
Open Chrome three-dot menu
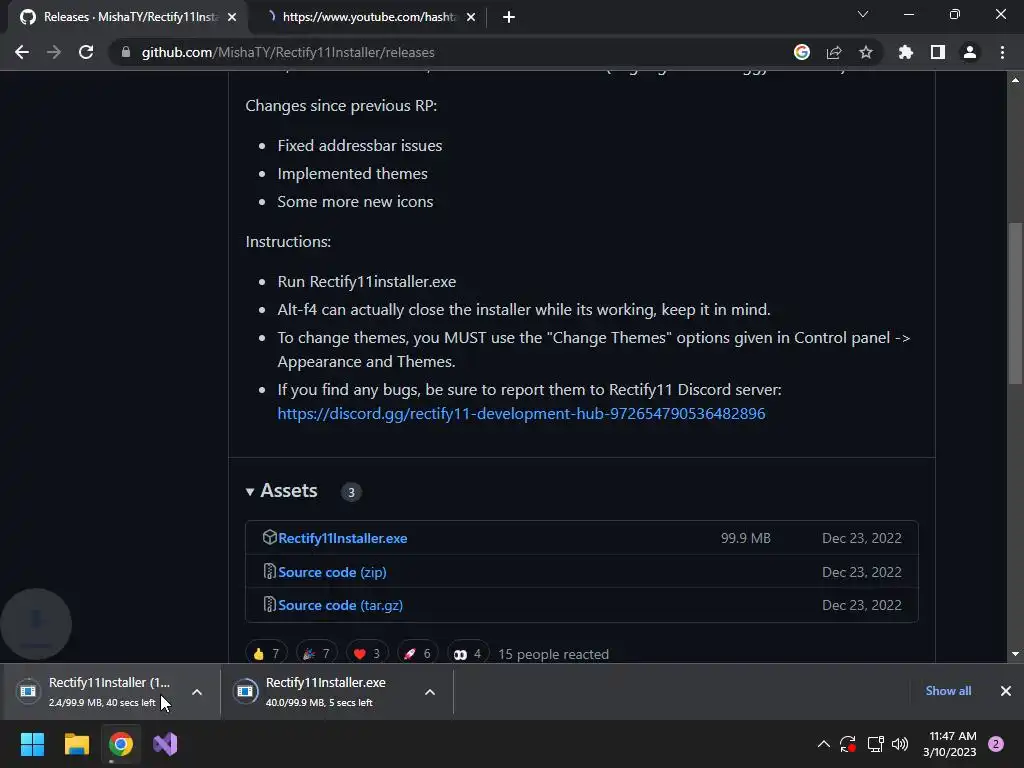click(1002, 52)
